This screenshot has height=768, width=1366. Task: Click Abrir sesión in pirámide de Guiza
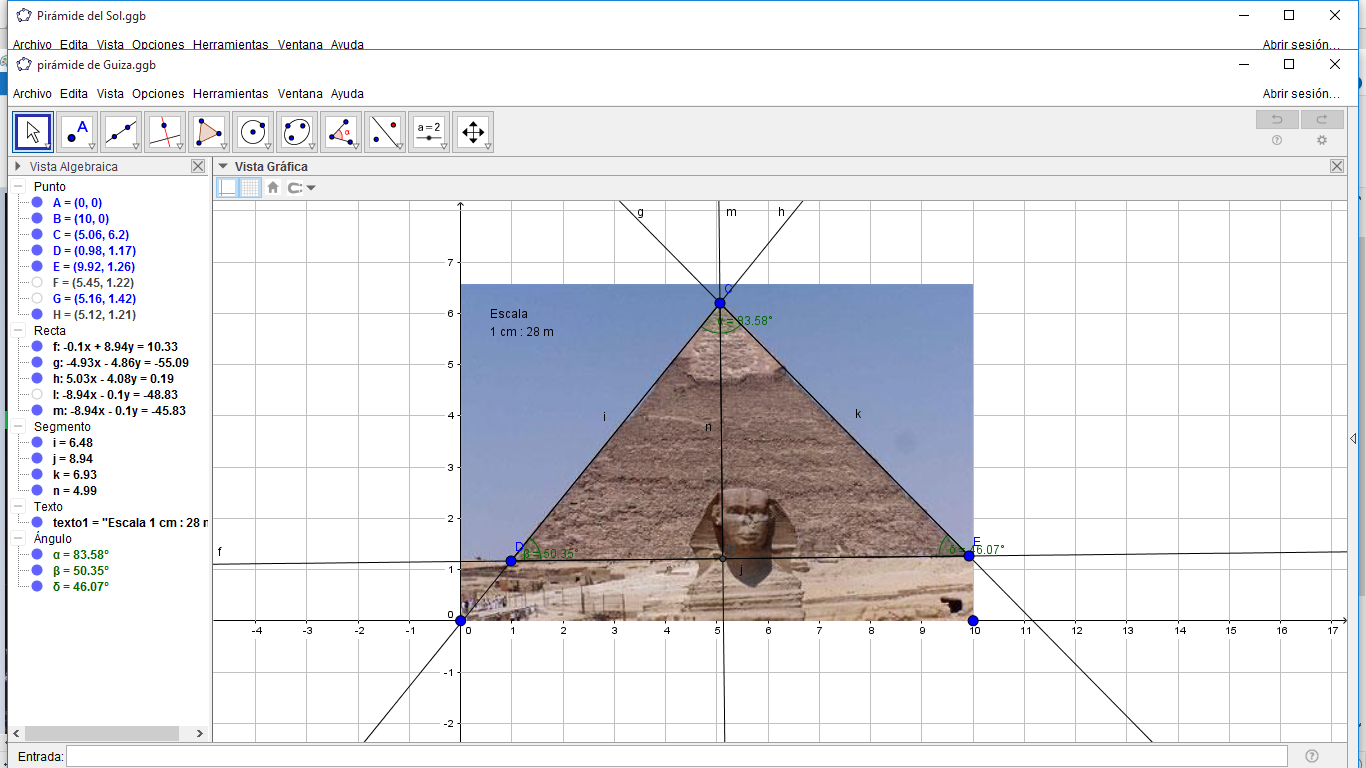[1301, 94]
